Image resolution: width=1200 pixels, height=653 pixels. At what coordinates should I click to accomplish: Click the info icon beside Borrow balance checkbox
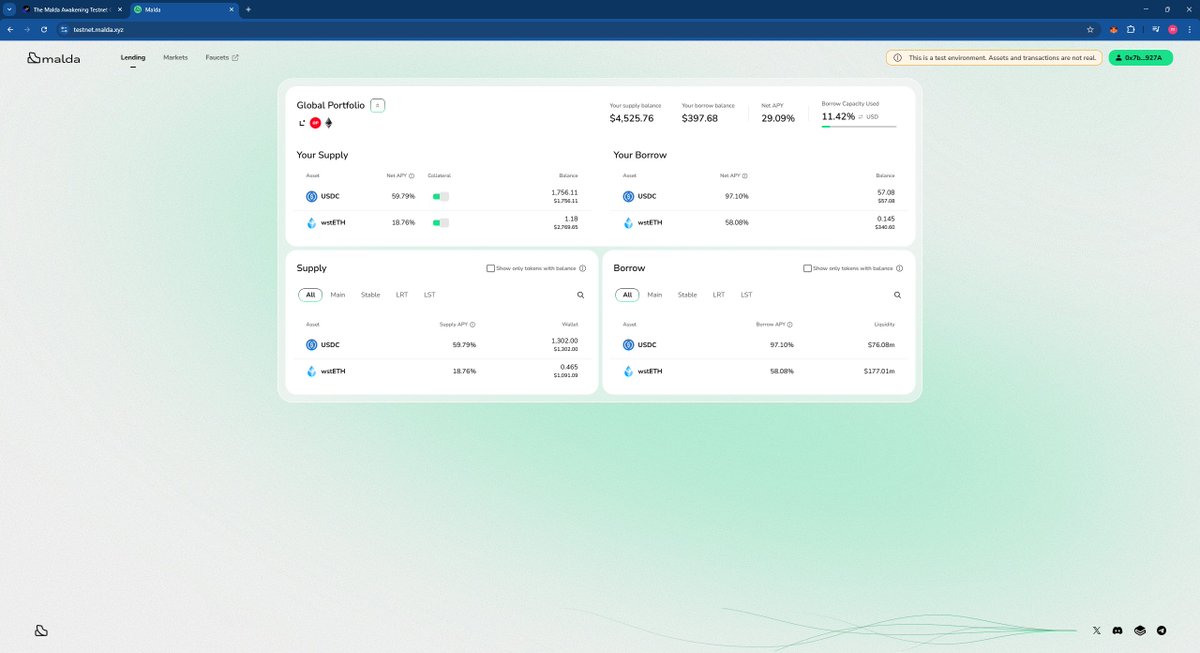point(900,268)
